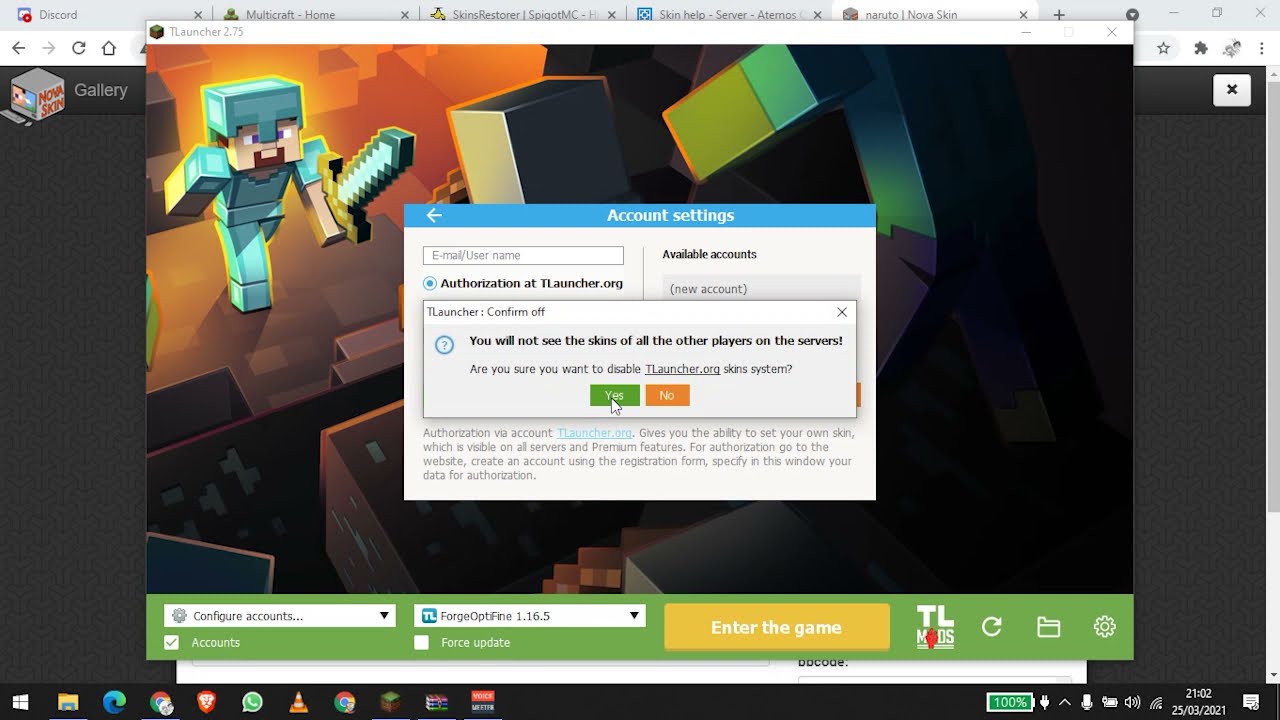Enable the Force update checkbox

[x=422, y=643]
